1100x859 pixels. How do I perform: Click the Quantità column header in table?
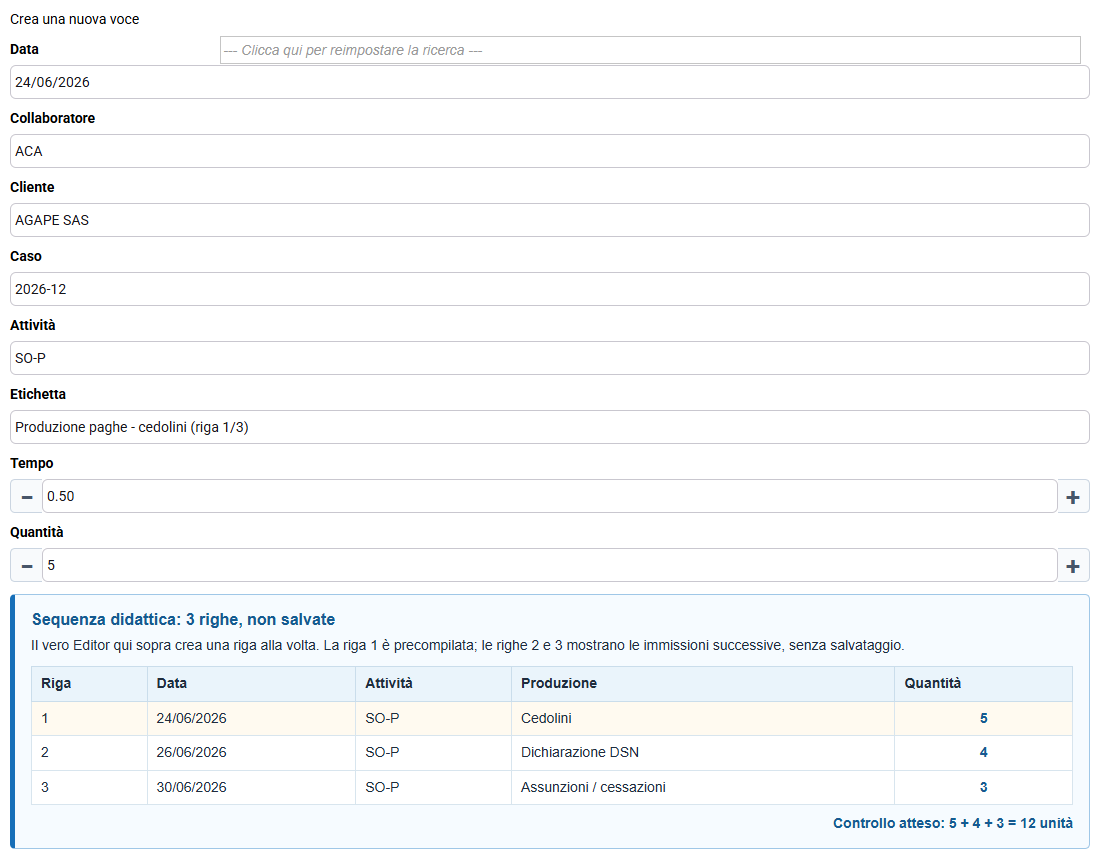[x=932, y=684]
